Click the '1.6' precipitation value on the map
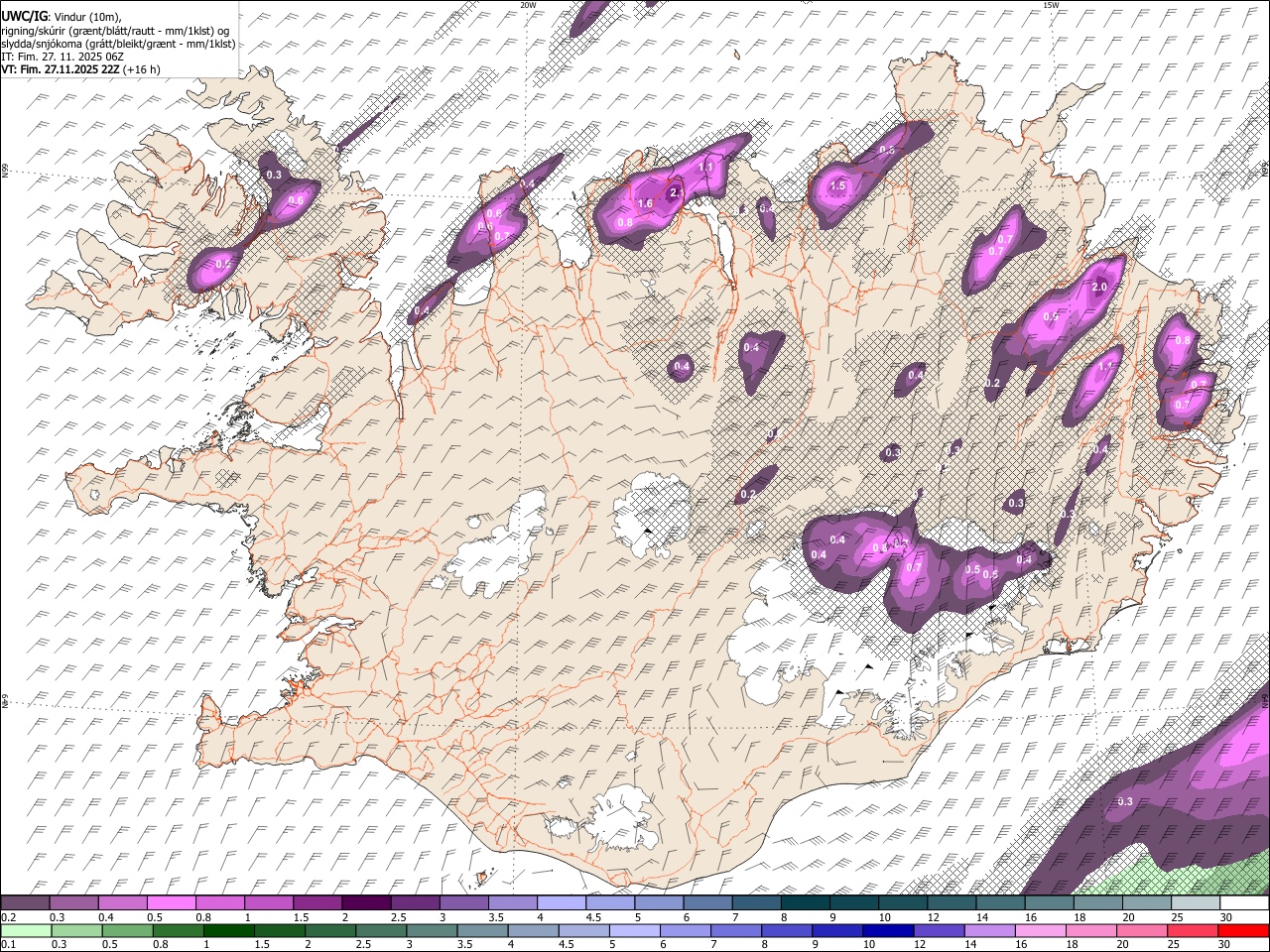The width and height of the screenshot is (1270, 952). 645,204
